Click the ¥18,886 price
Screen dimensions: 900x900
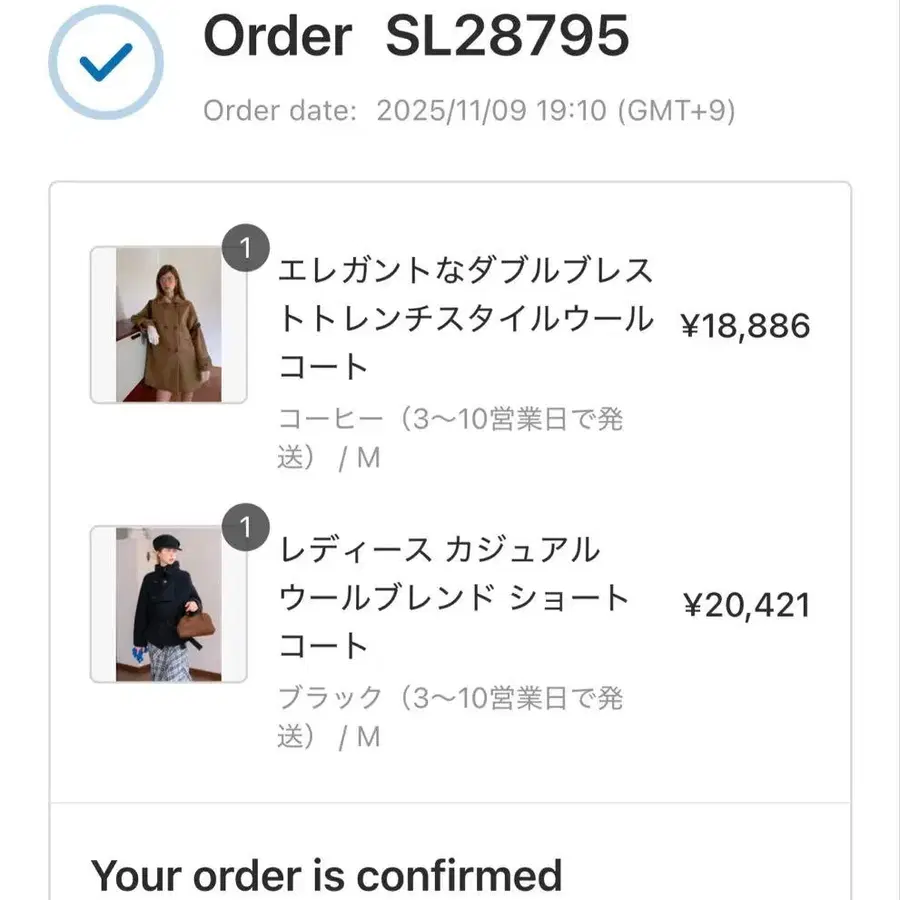click(745, 325)
